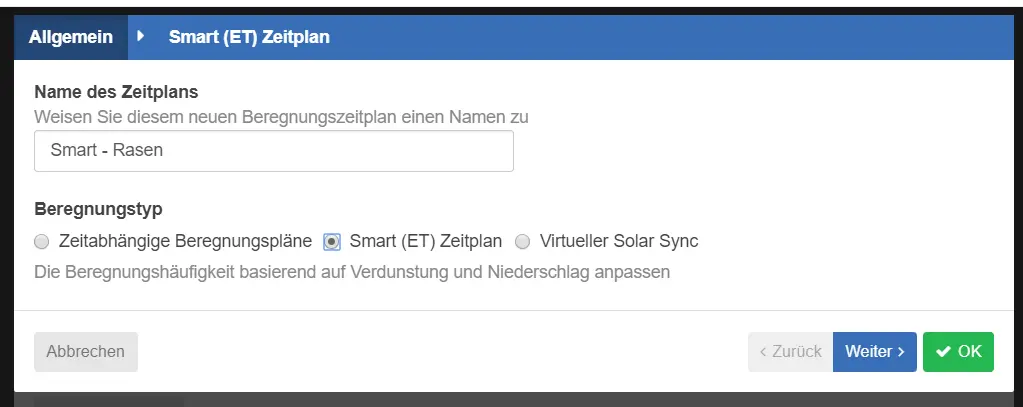1023x407 pixels.
Task: Choose the Virtueller Solar Sync radio button
Action: pyautogui.click(x=522, y=241)
